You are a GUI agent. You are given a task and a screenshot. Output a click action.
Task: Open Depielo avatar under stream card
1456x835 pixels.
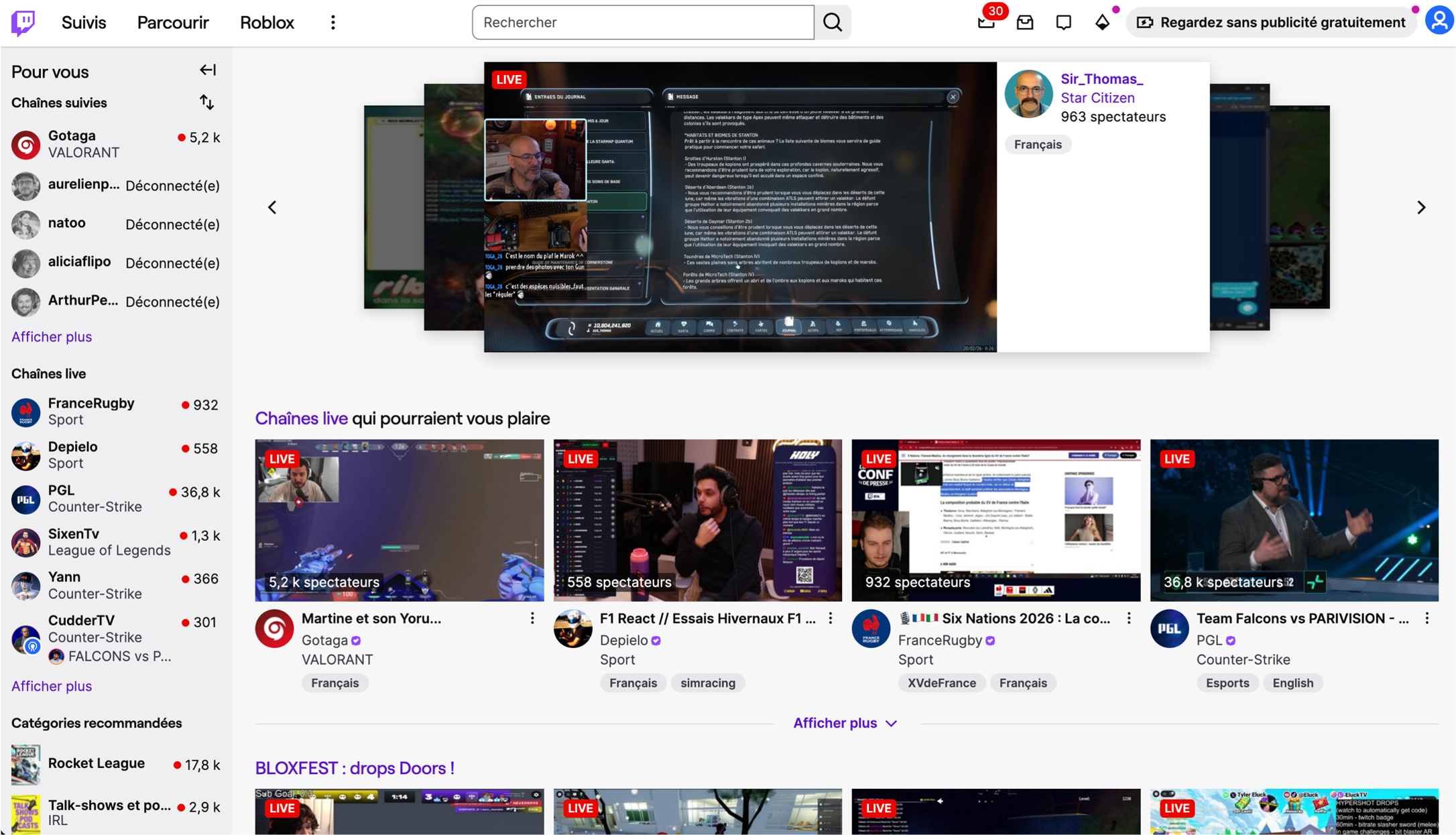[572, 628]
